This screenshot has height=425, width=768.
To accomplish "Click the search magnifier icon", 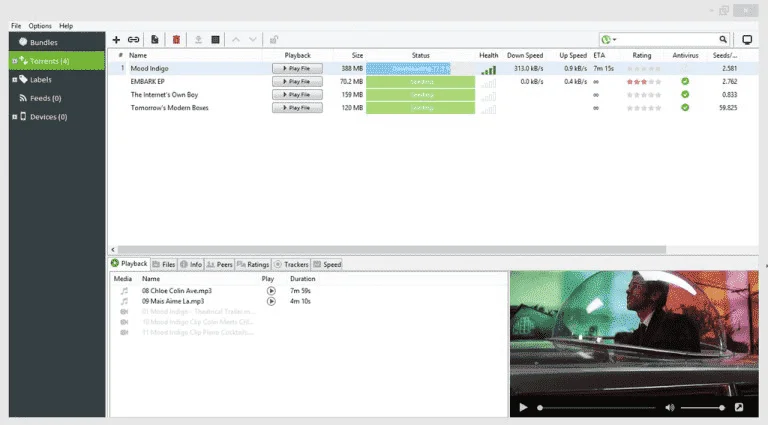I will [723, 40].
